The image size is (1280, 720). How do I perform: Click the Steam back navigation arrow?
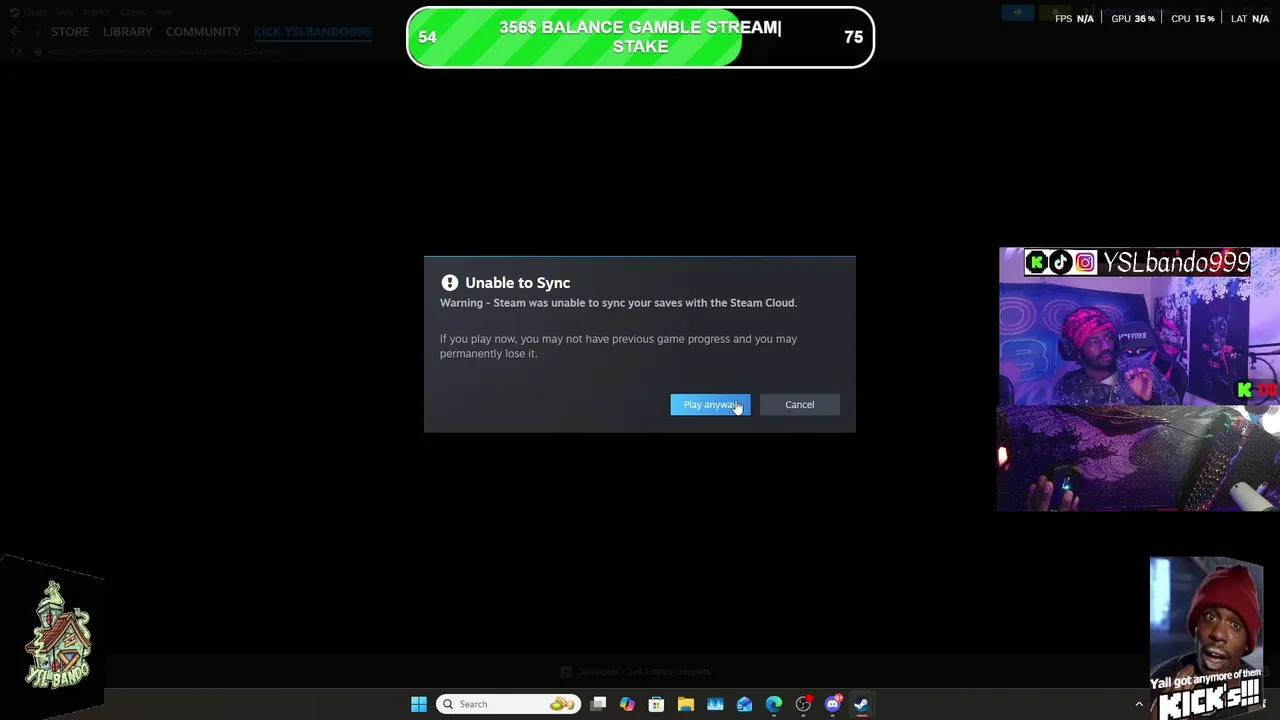pos(15,32)
